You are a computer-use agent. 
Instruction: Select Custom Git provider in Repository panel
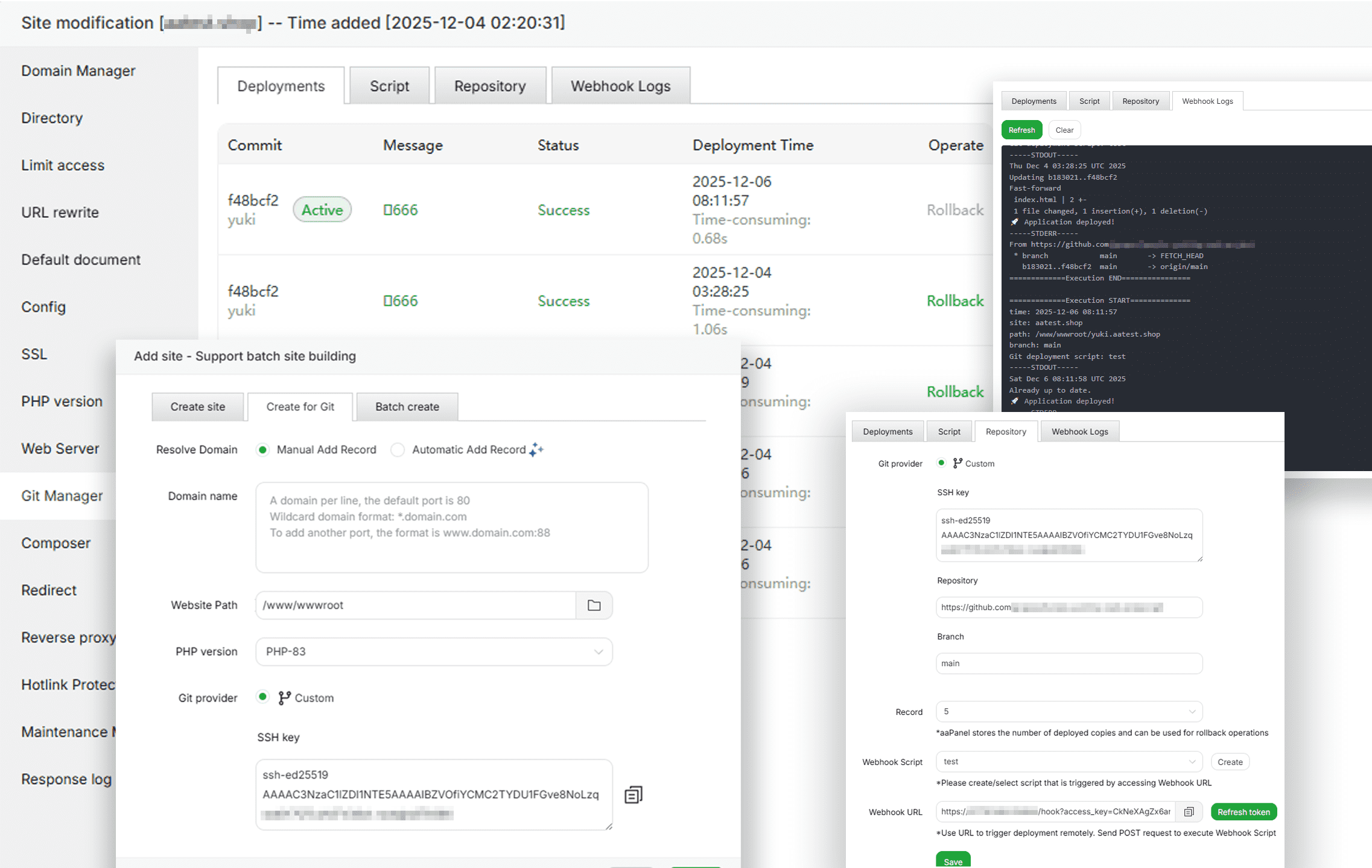tap(941, 463)
